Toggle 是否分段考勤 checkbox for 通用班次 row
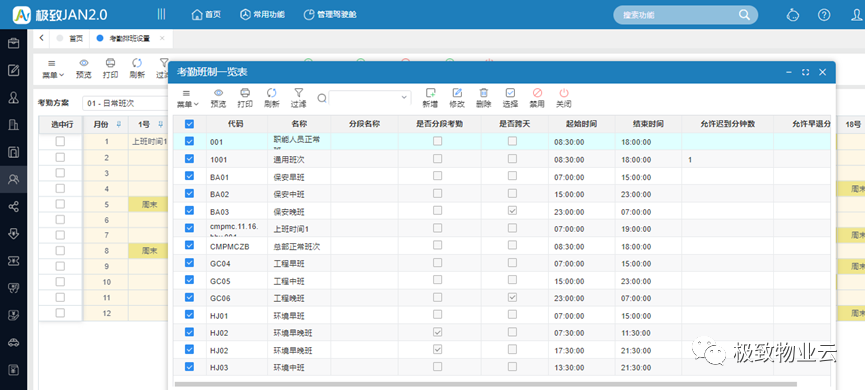Screen dimensions: 865x390 pyautogui.click(x=437, y=159)
